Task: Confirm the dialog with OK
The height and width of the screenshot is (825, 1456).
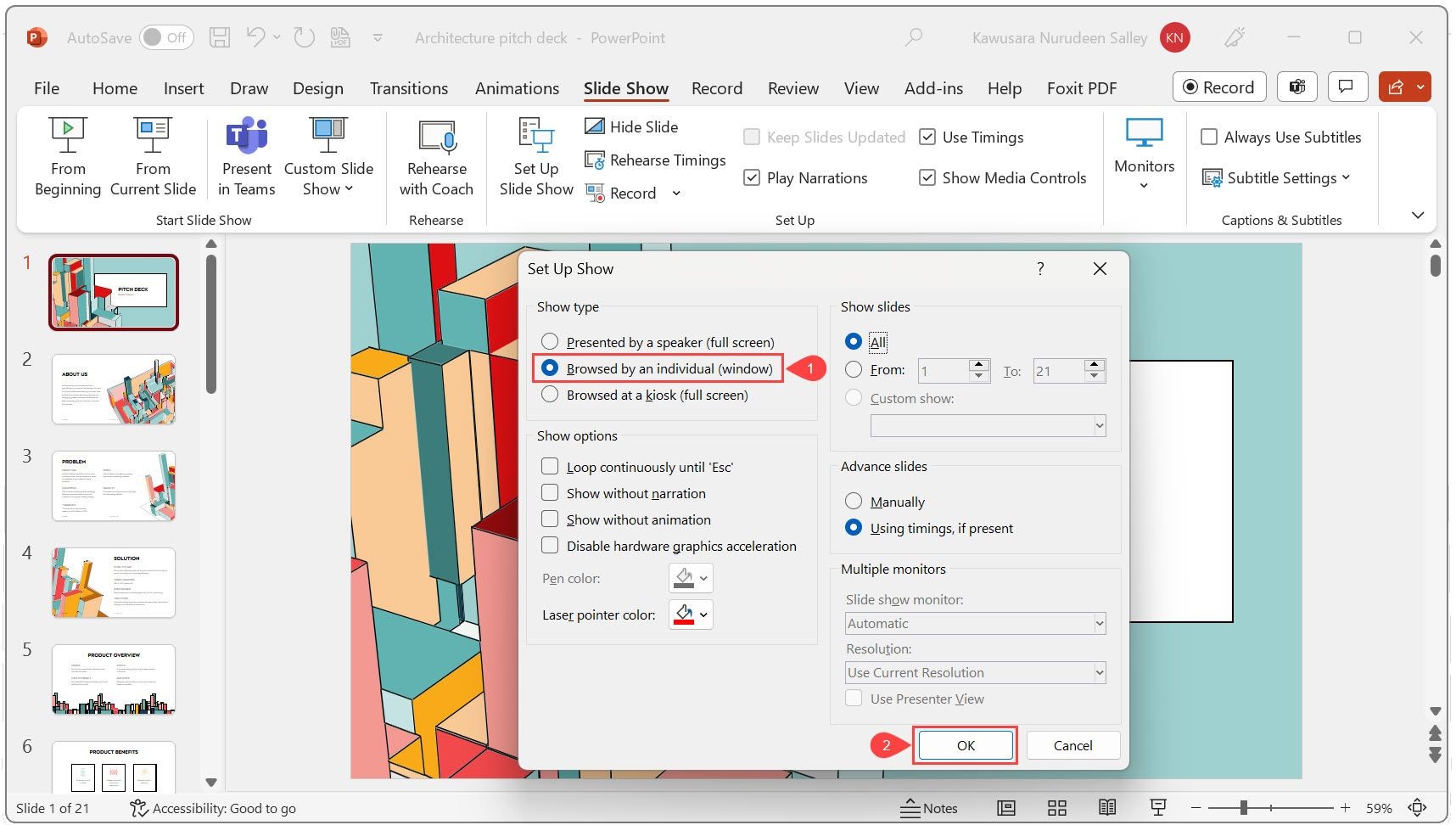Action: (x=966, y=745)
